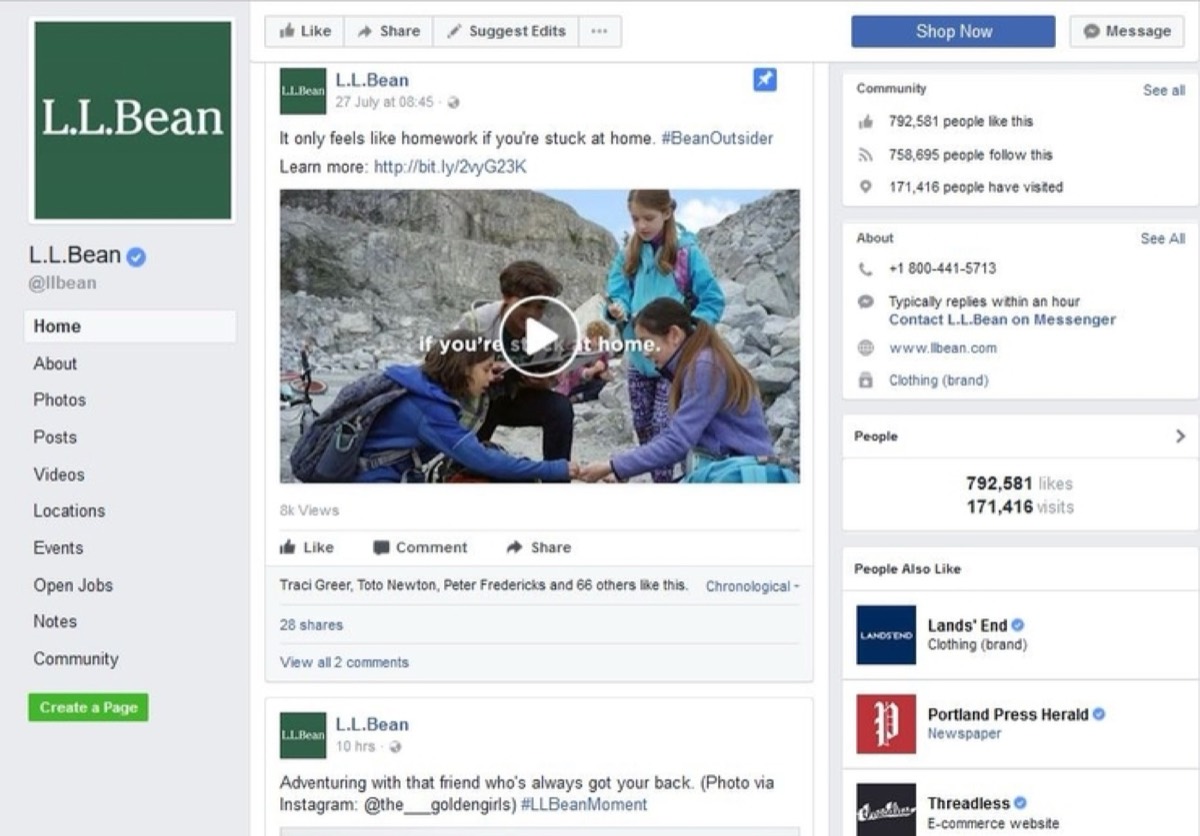Click the blue pin icon on the top post
This screenshot has width=1200, height=836.
point(764,80)
